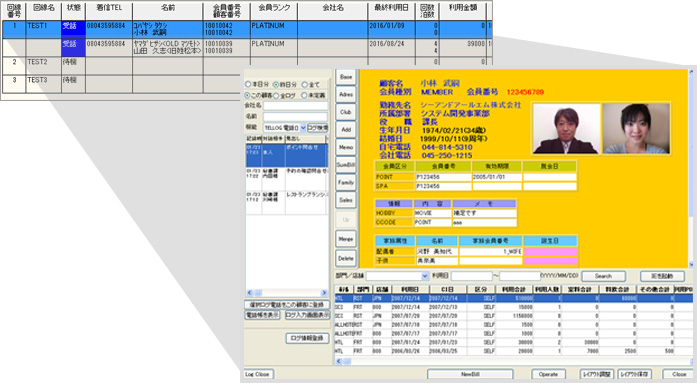The image size is (697, 383).
Task: Select the TEST2 line row
Action: [x=246, y=62]
